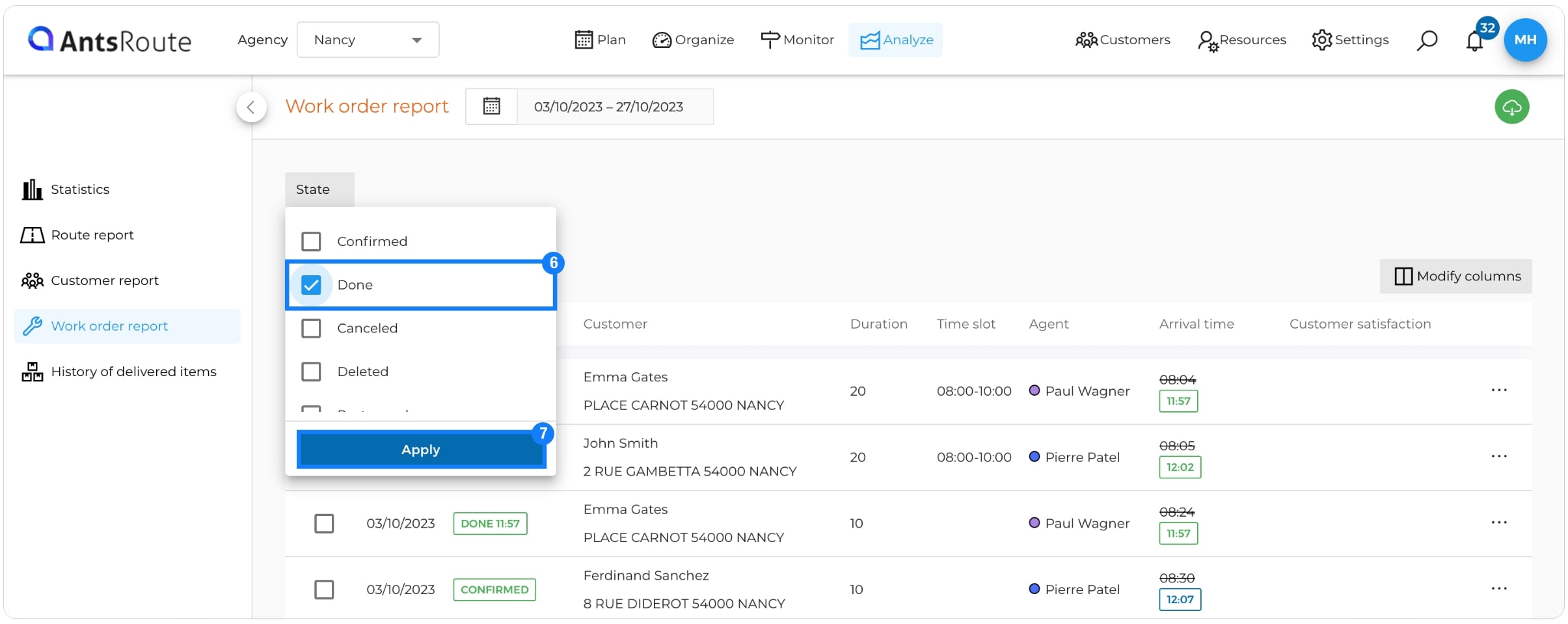Click the calendar icon next to date range
Screen dimensions: 1568x624
tap(492, 106)
